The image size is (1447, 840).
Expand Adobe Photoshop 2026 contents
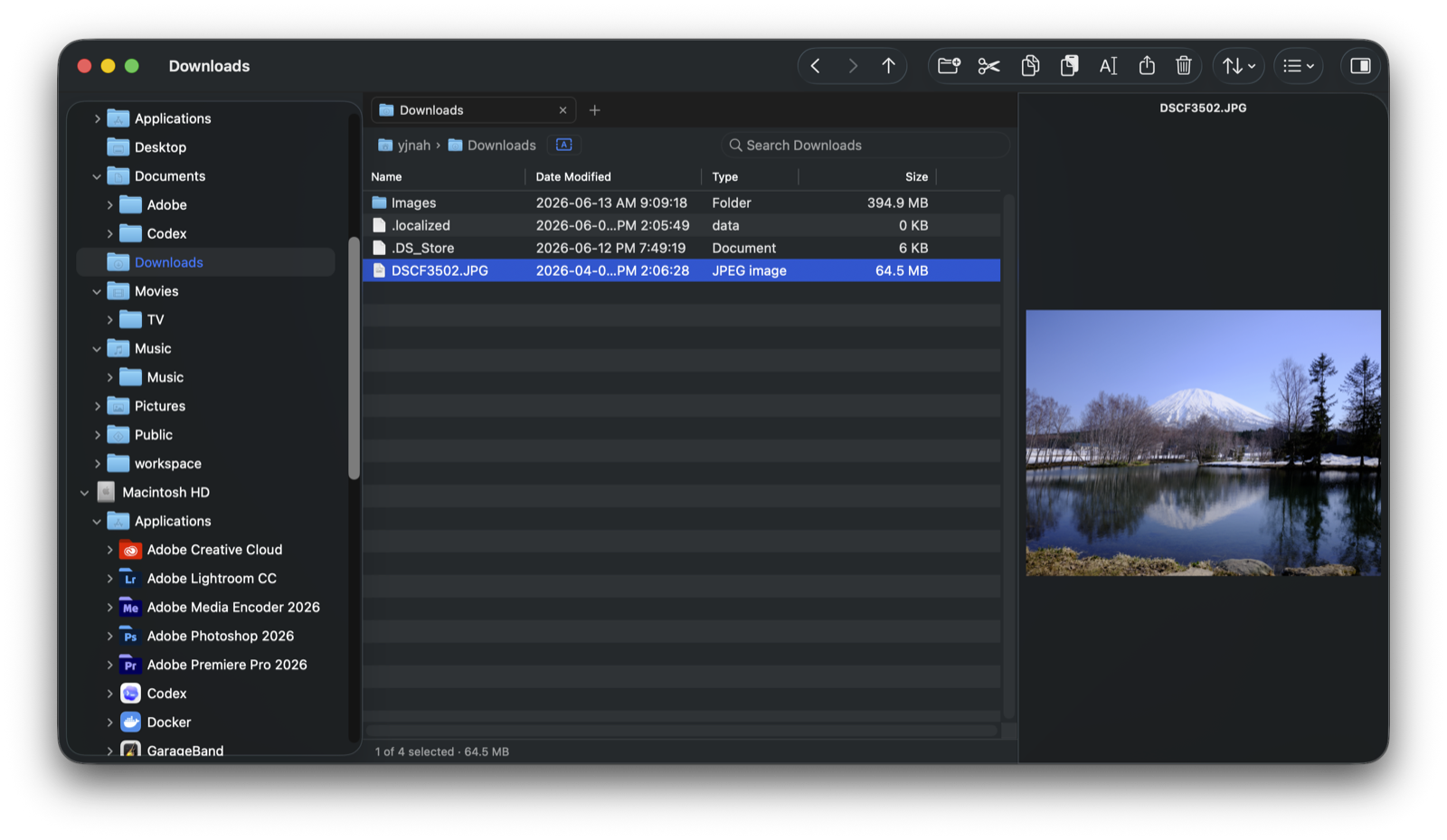[x=110, y=637]
